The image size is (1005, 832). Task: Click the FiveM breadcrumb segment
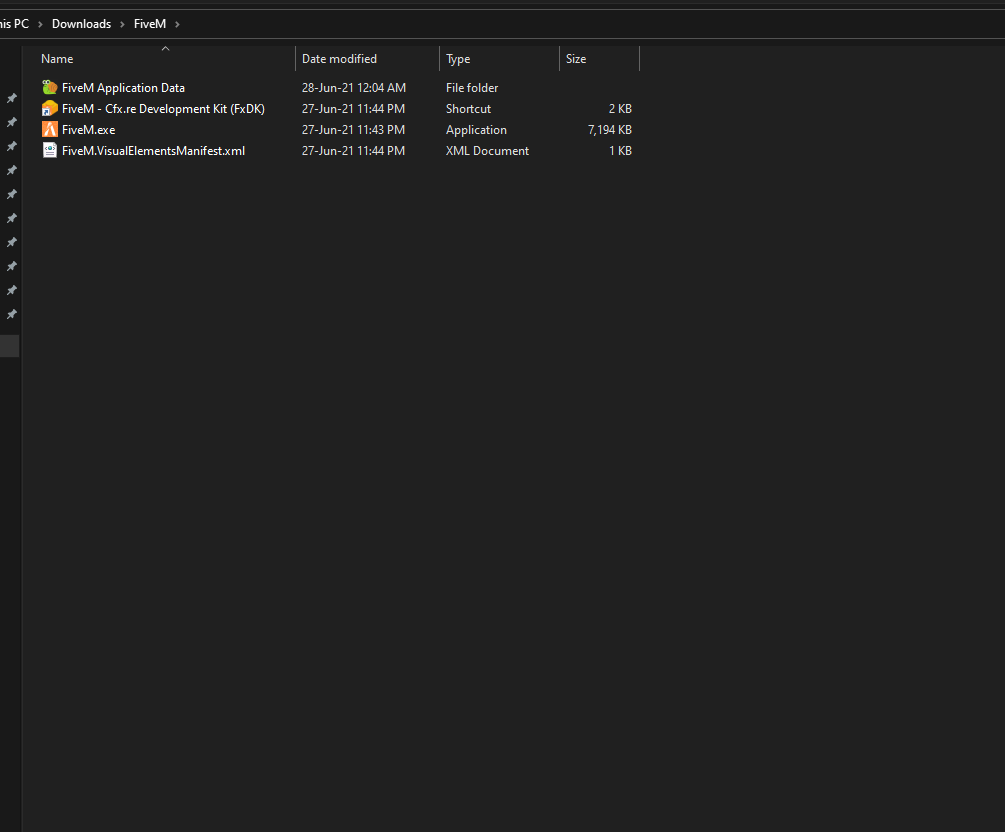(149, 23)
